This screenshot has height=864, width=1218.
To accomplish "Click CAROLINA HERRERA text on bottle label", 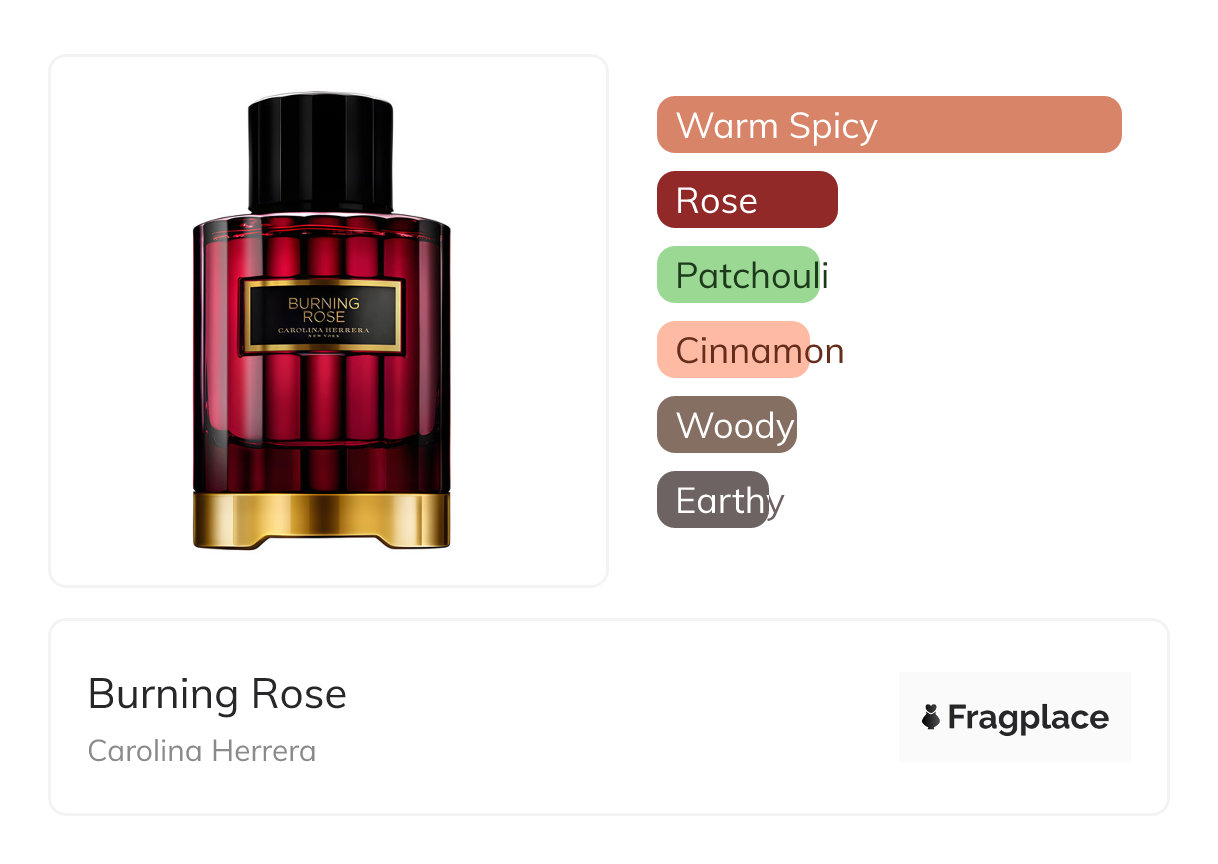I will click(x=322, y=330).
